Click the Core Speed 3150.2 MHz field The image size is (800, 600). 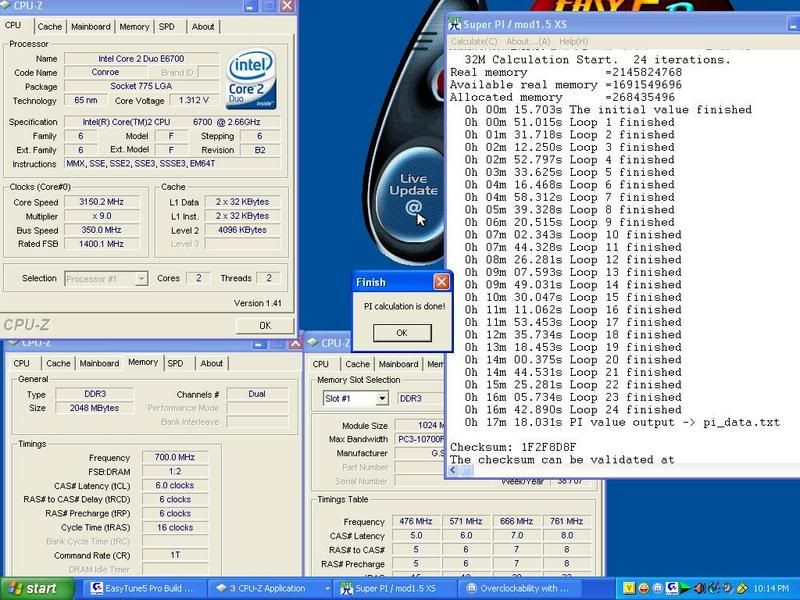point(102,202)
